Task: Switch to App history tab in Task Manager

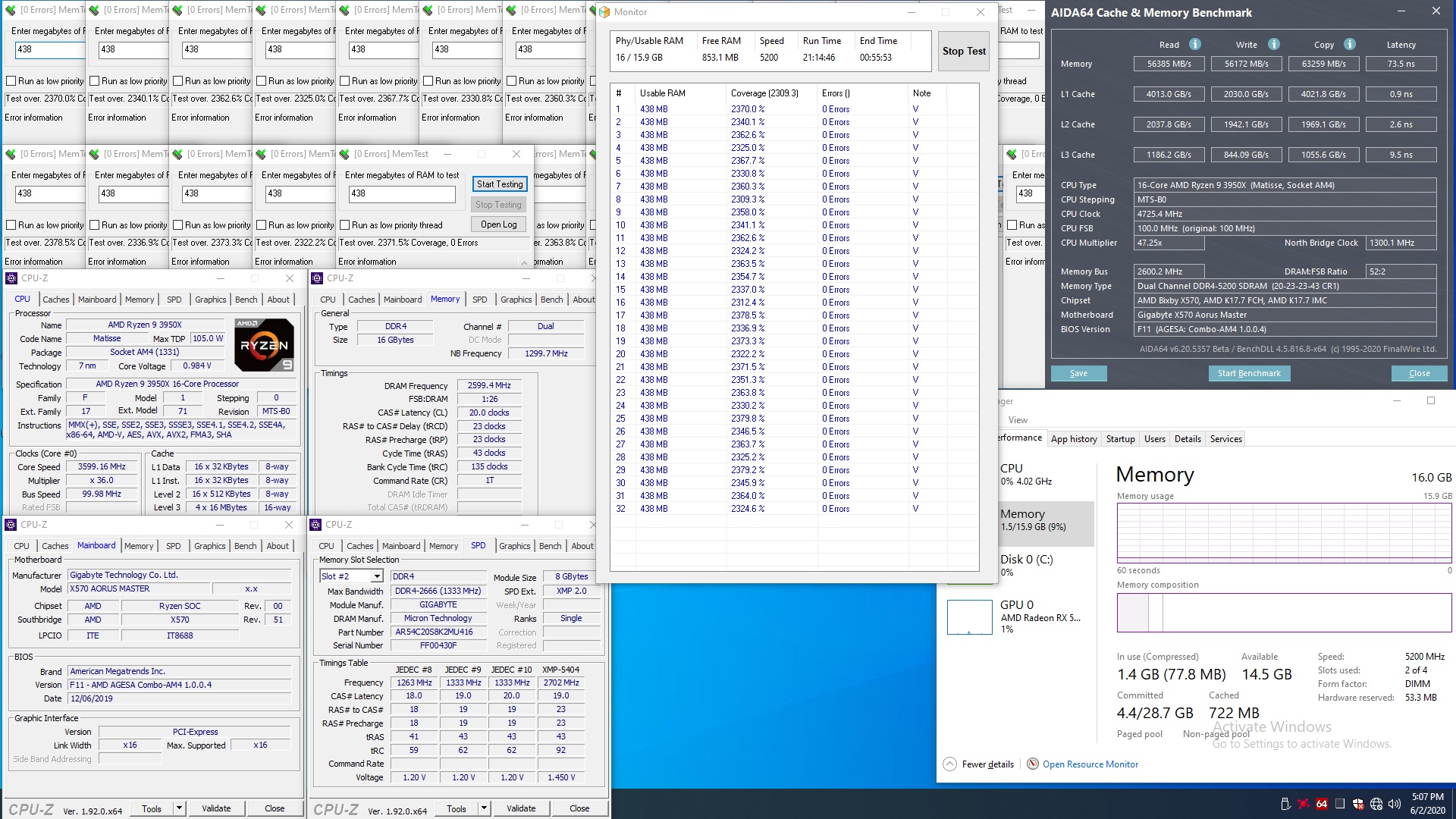Action: (x=1074, y=439)
